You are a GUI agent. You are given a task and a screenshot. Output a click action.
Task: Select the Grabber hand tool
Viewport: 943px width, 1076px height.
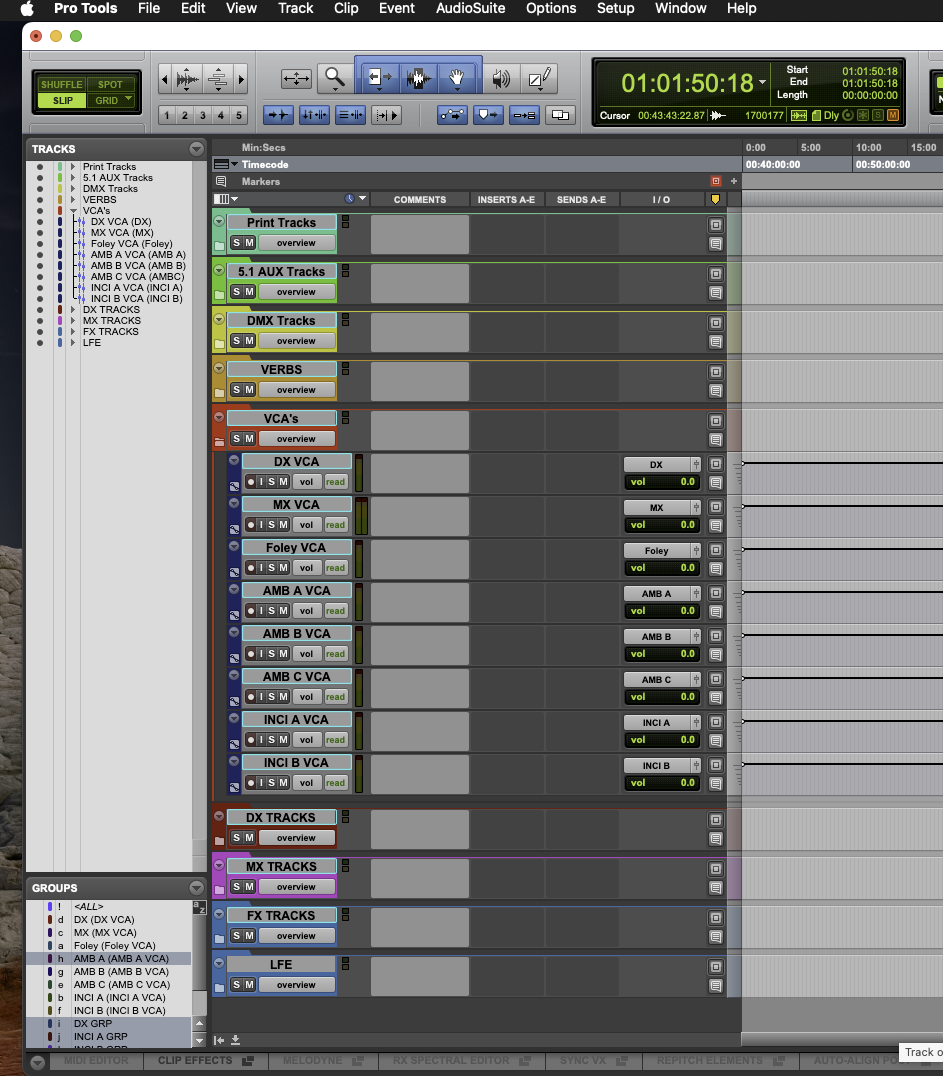click(457, 78)
